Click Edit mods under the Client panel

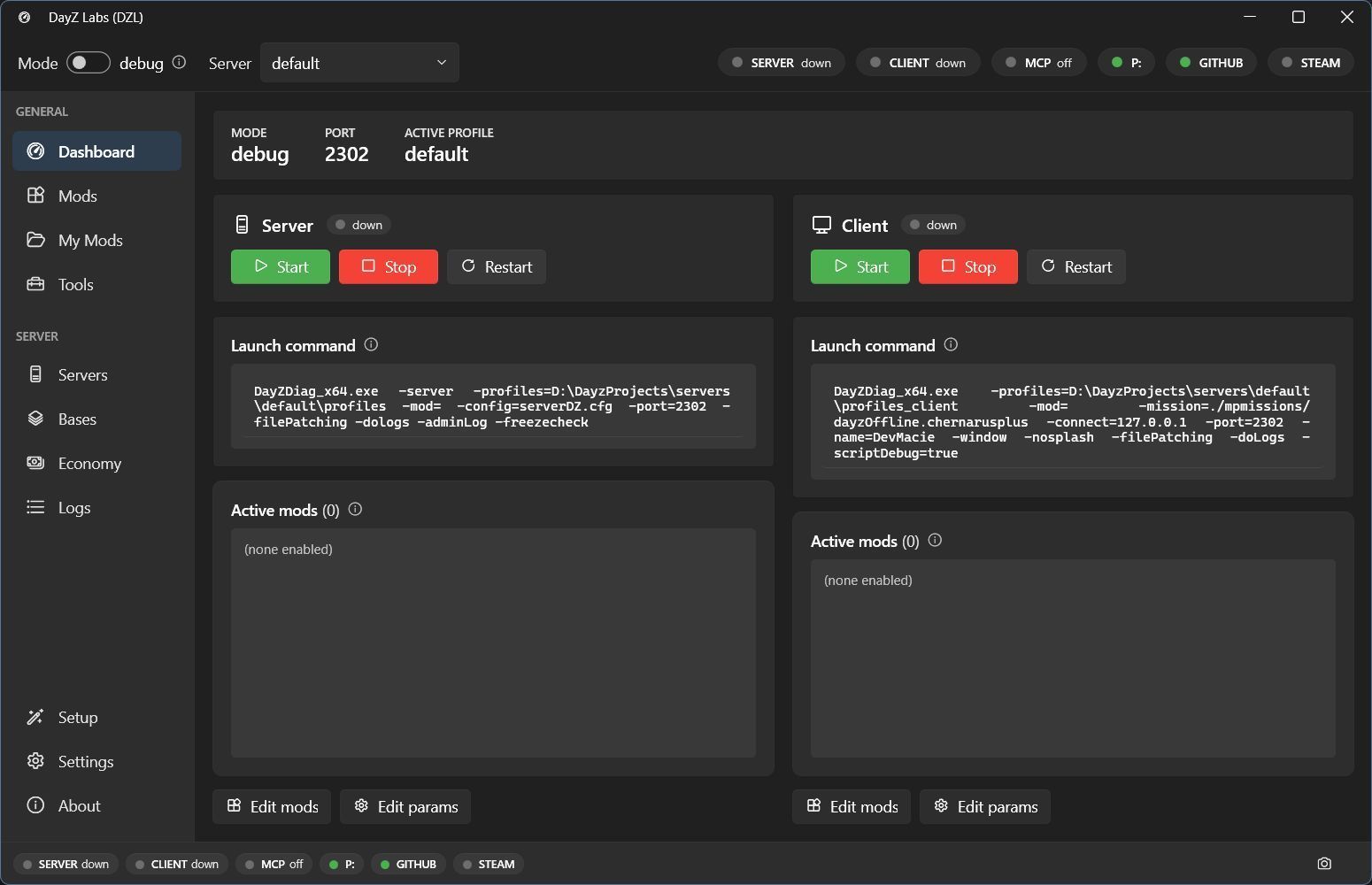852,806
